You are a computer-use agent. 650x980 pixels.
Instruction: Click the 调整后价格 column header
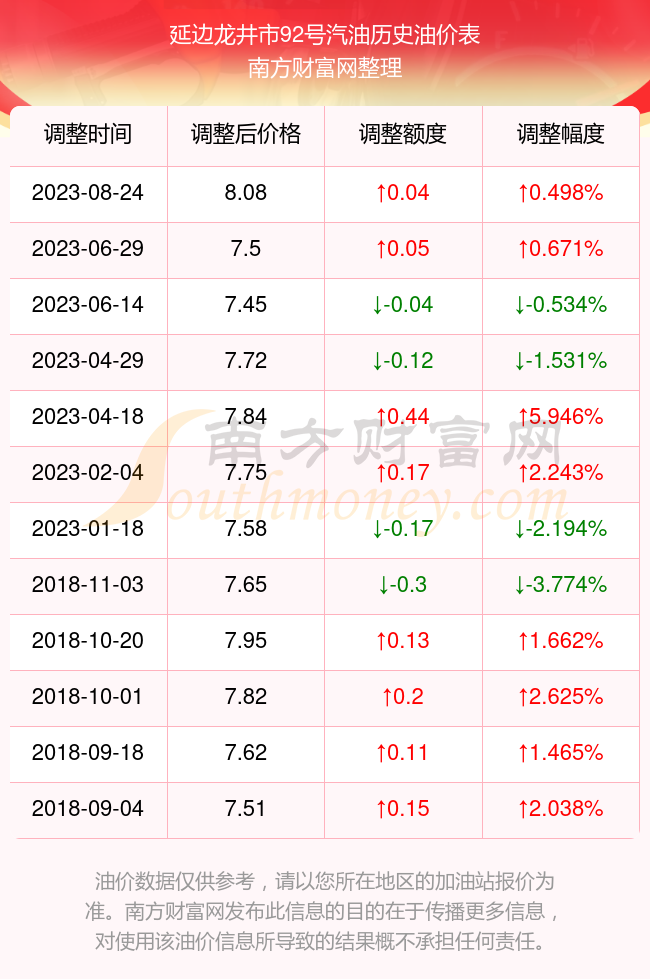(246, 134)
